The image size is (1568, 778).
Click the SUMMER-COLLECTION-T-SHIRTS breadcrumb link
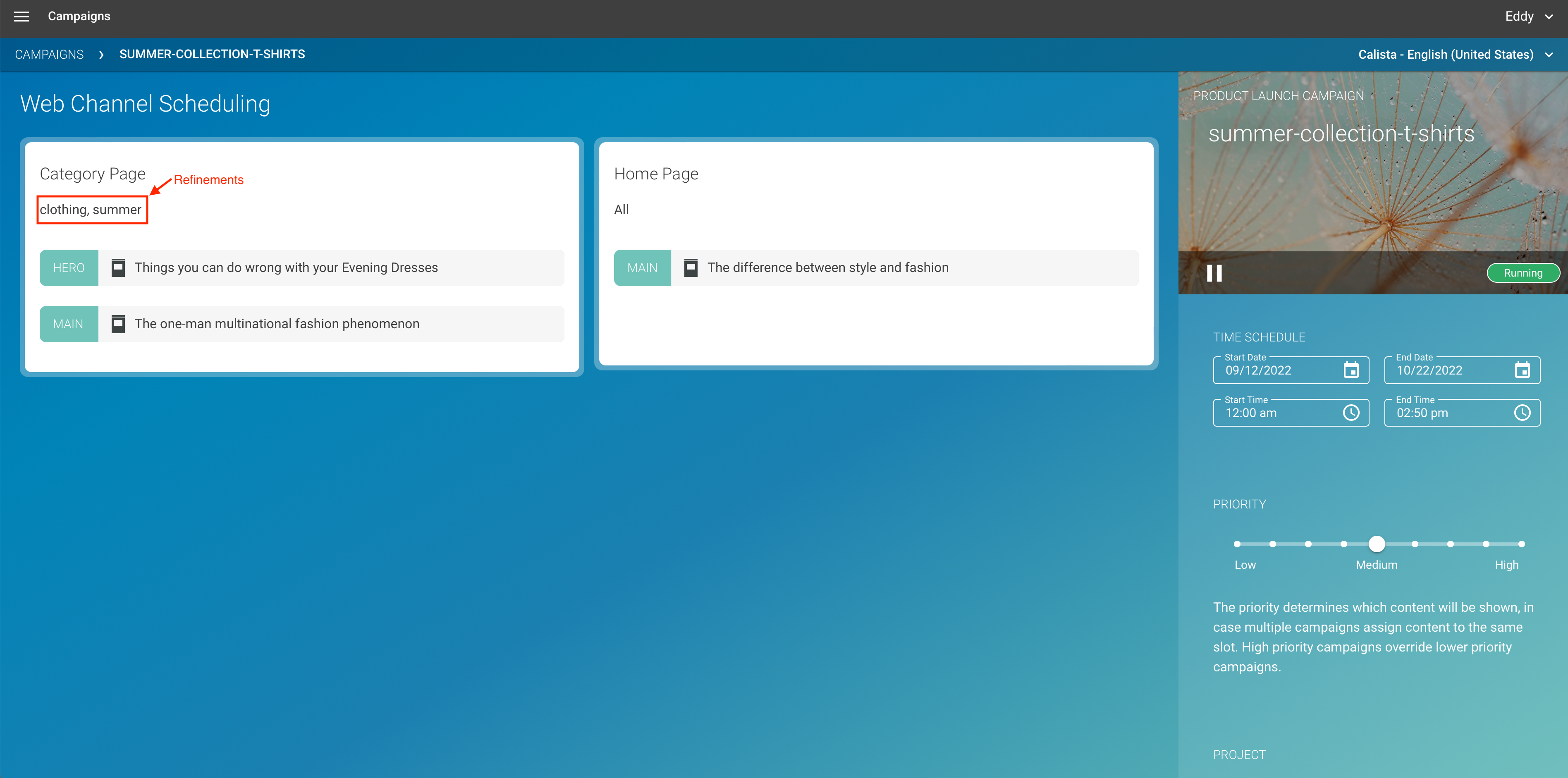213,54
